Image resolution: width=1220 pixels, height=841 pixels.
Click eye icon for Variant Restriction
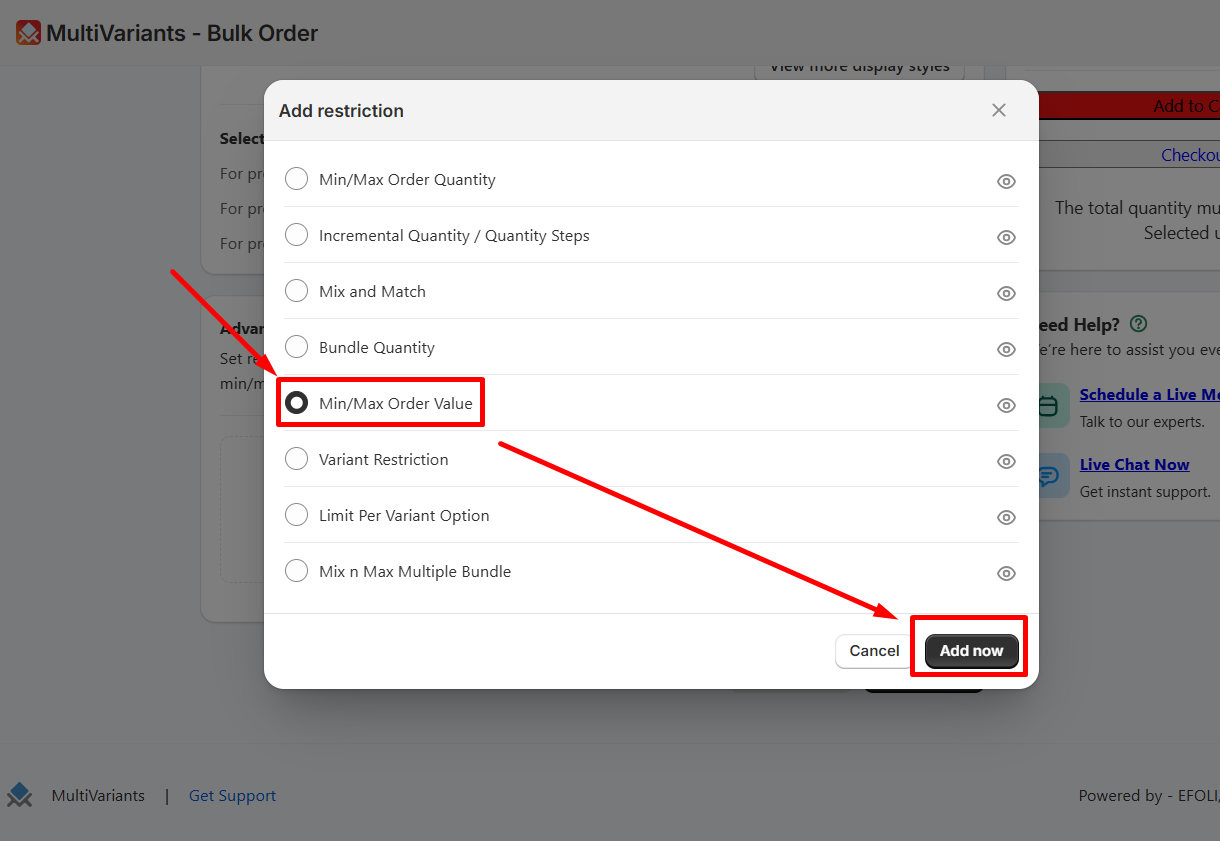pyautogui.click(x=1006, y=461)
